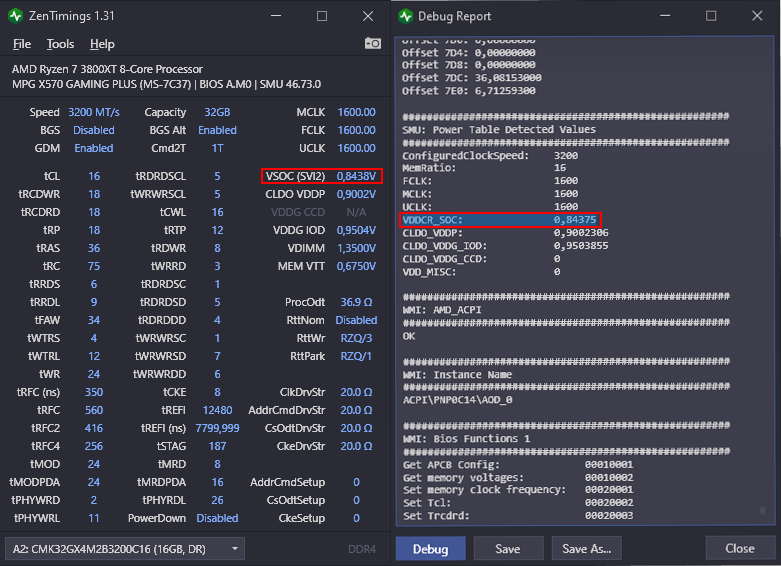The width and height of the screenshot is (781, 566).
Task: Close the ZenTimings window
Action: click(368, 16)
